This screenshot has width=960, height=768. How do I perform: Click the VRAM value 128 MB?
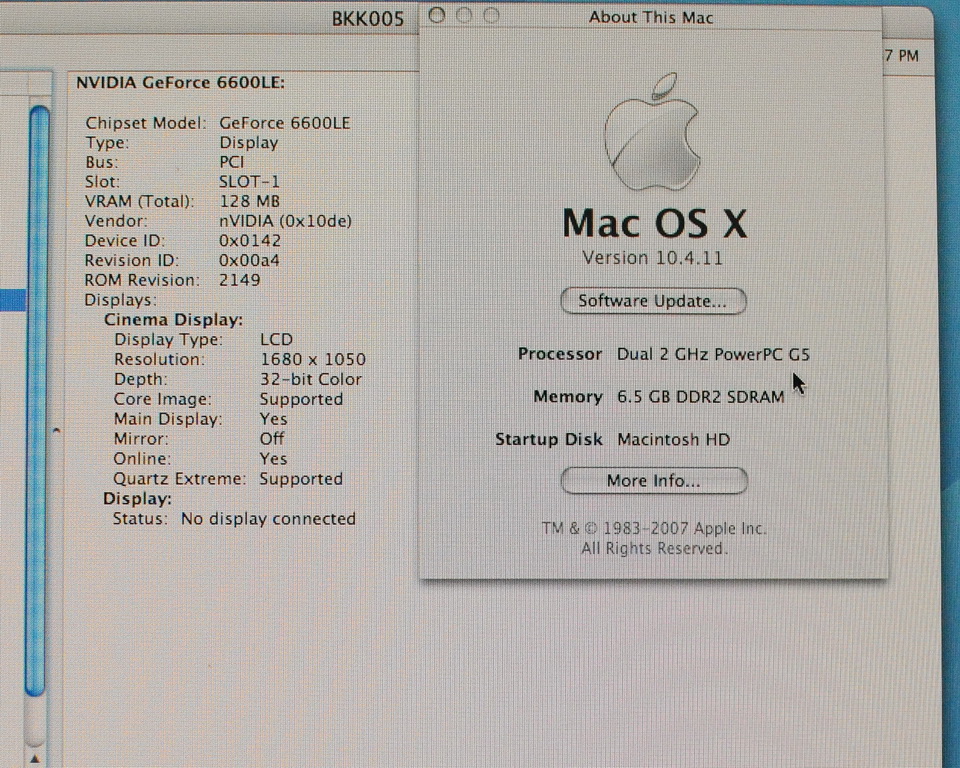pos(249,201)
